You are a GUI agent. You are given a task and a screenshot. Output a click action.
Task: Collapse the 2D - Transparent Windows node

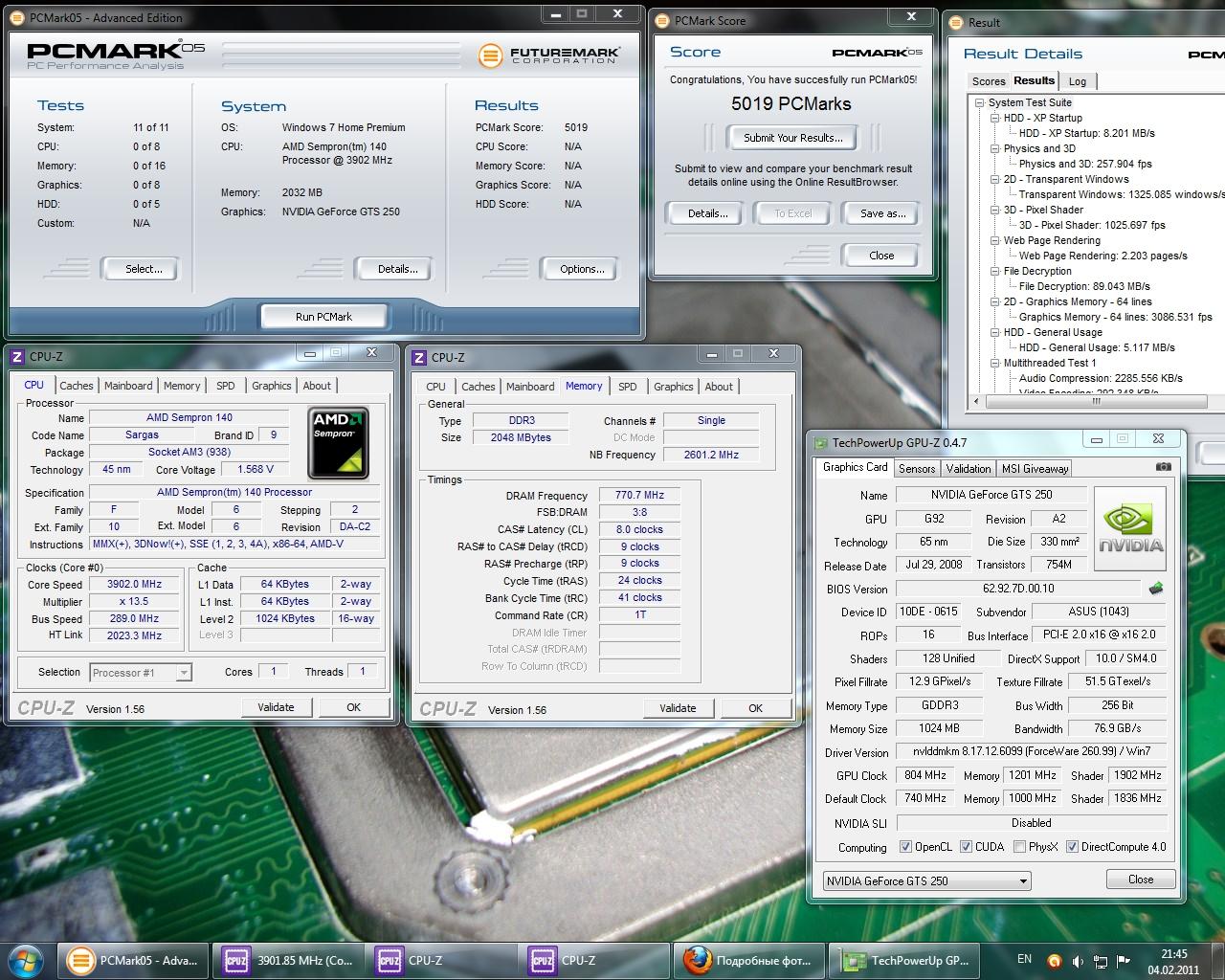(x=994, y=179)
